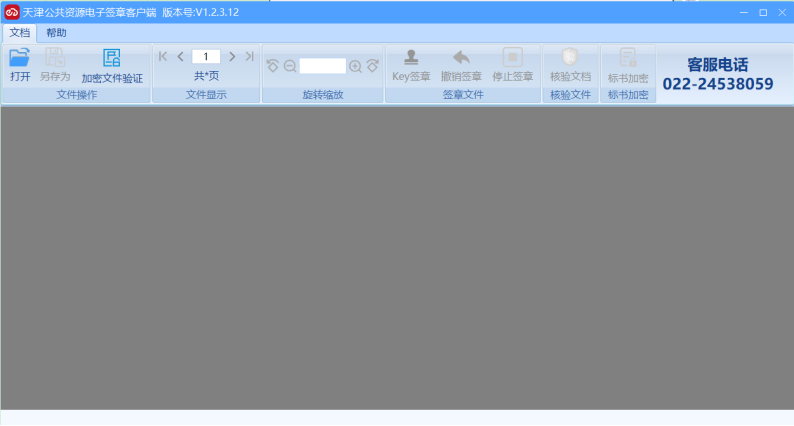Jump to the last page arrow
The width and height of the screenshot is (794, 426).
point(249,57)
